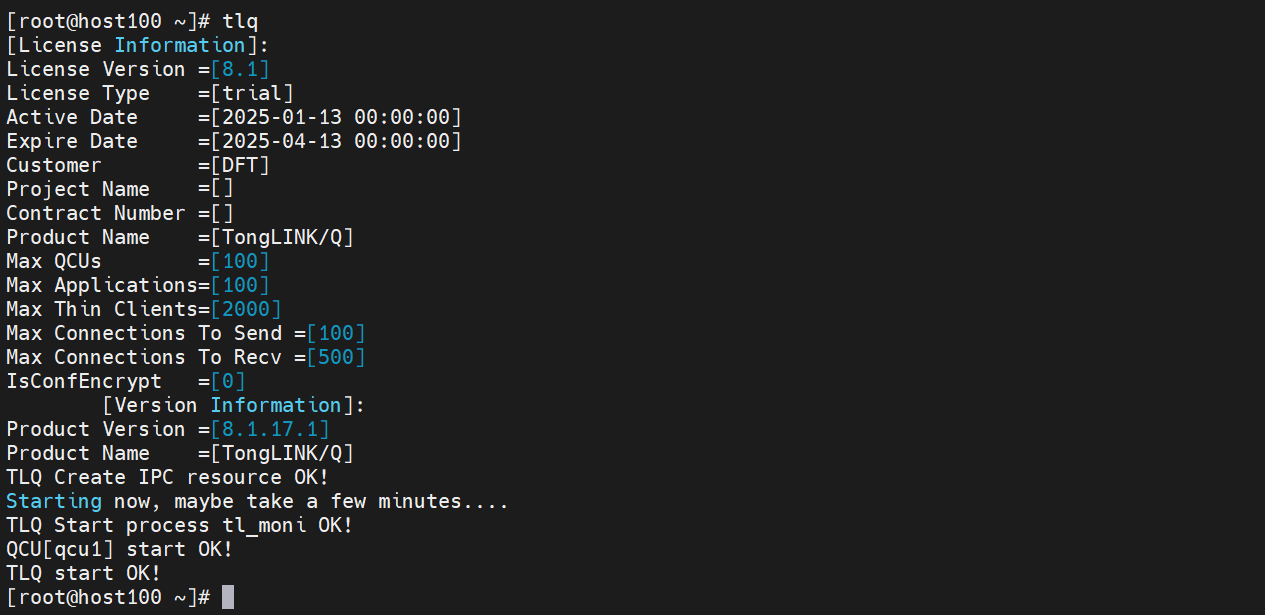Click the empty Contract Number brackets
Screen dimensions: 1265x615
[x=222, y=213]
